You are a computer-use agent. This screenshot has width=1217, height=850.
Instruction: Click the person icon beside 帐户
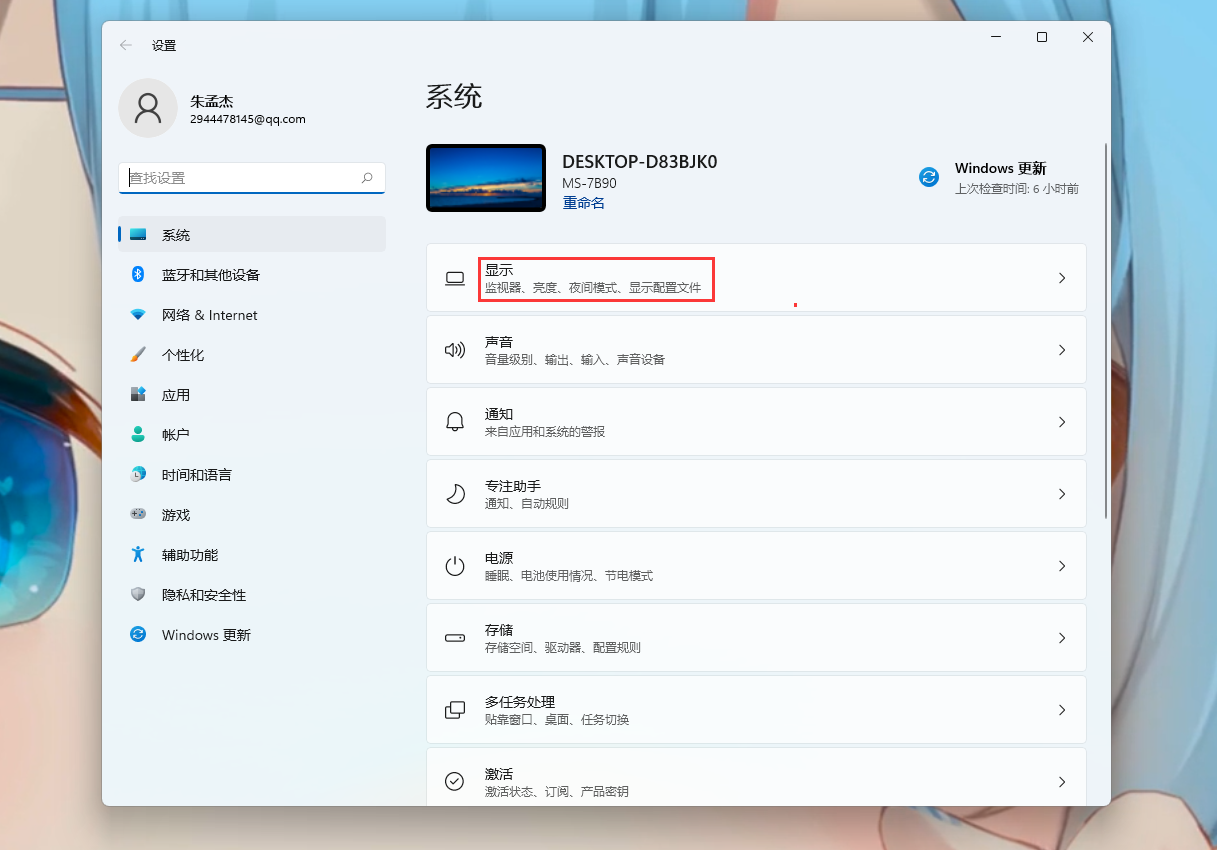click(138, 435)
